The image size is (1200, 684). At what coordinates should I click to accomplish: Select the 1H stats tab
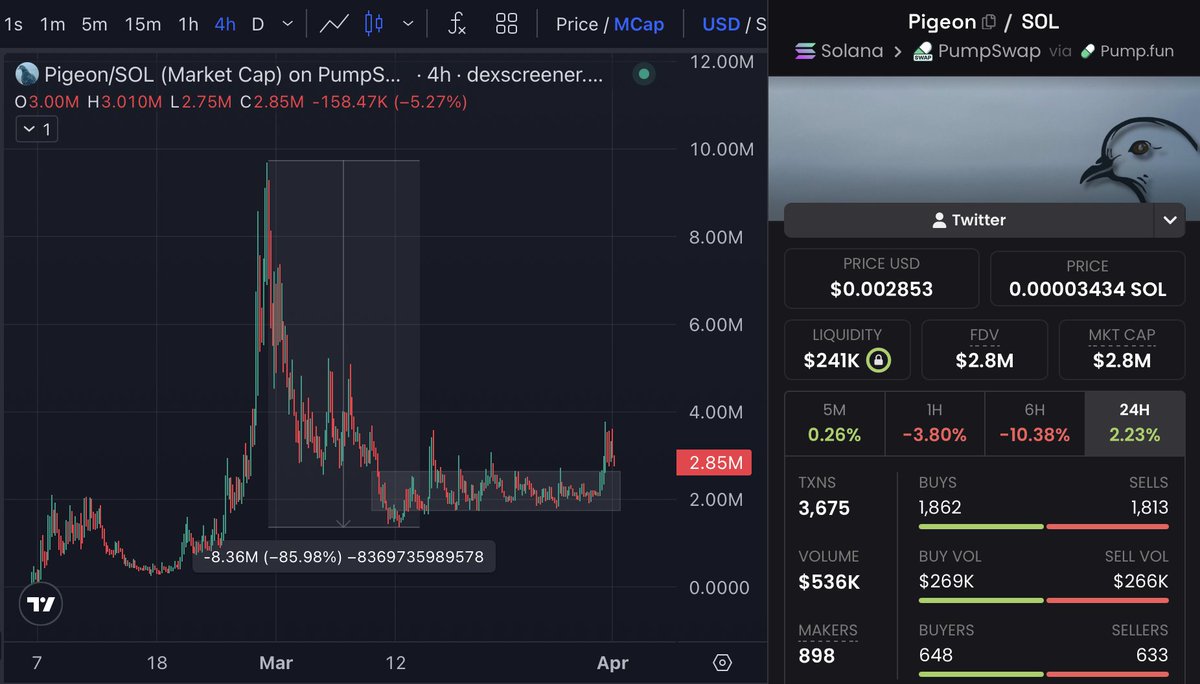pos(934,424)
